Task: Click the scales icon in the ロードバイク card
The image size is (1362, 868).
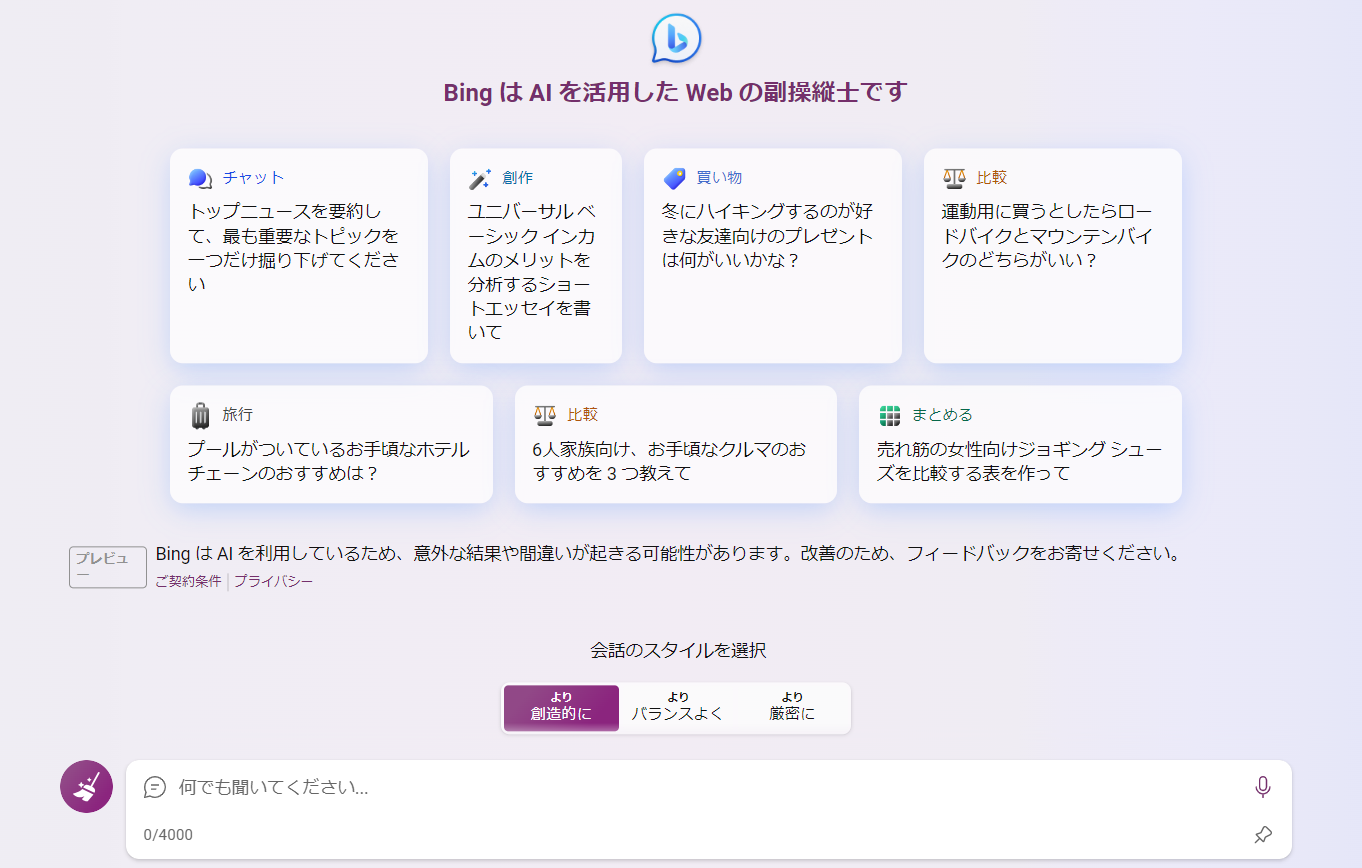Action: [x=954, y=178]
